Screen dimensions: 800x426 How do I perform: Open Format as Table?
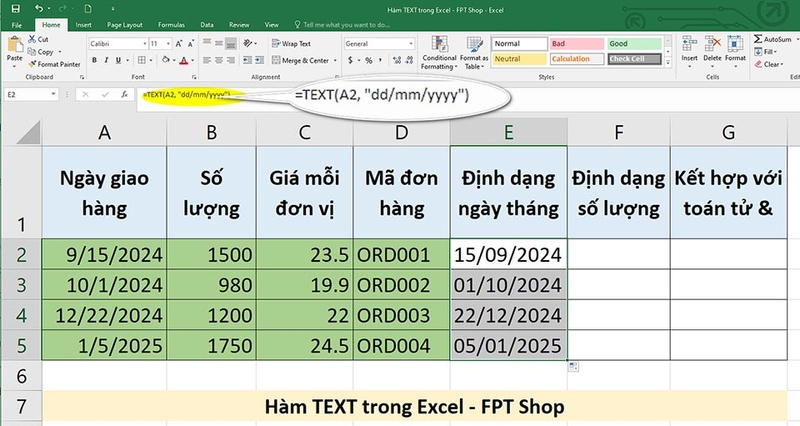coord(474,53)
